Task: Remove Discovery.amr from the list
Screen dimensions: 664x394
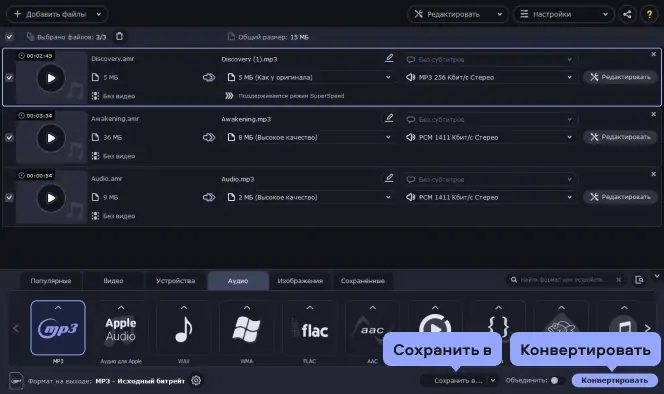Action: pos(653,54)
